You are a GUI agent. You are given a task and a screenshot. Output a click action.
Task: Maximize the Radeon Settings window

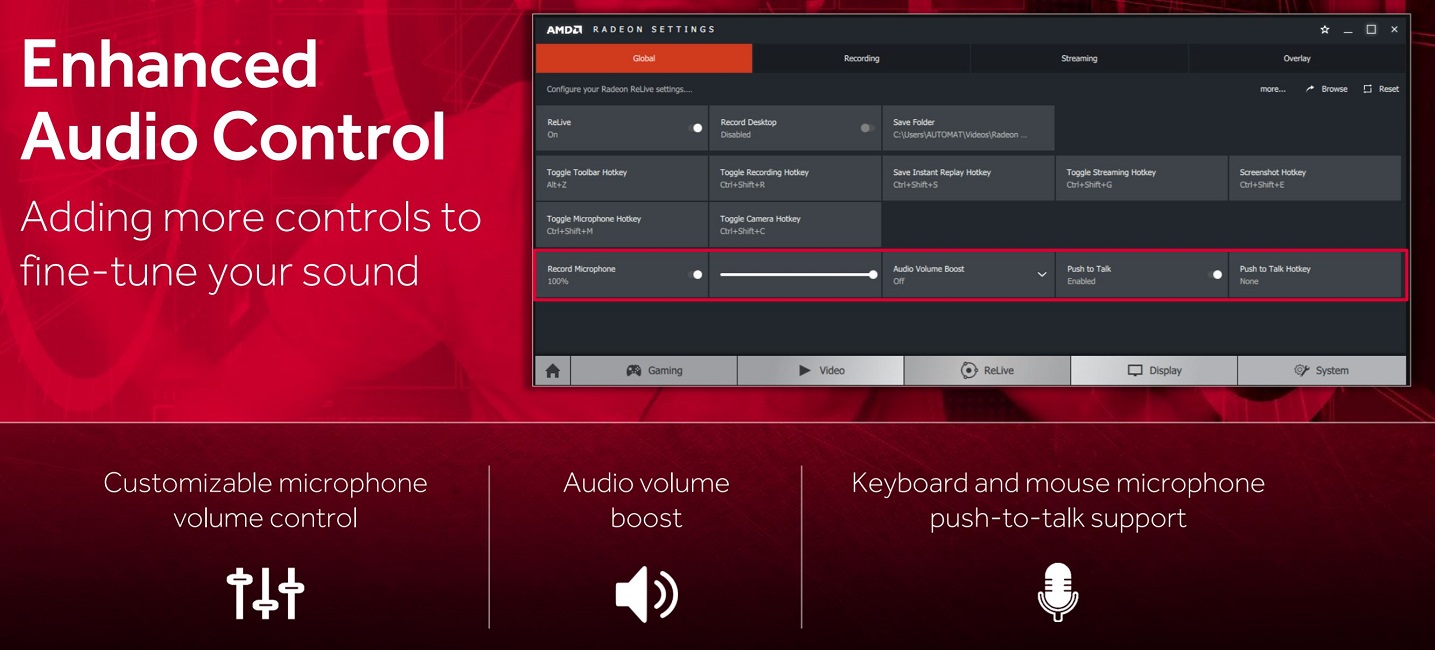point(1371,30)
